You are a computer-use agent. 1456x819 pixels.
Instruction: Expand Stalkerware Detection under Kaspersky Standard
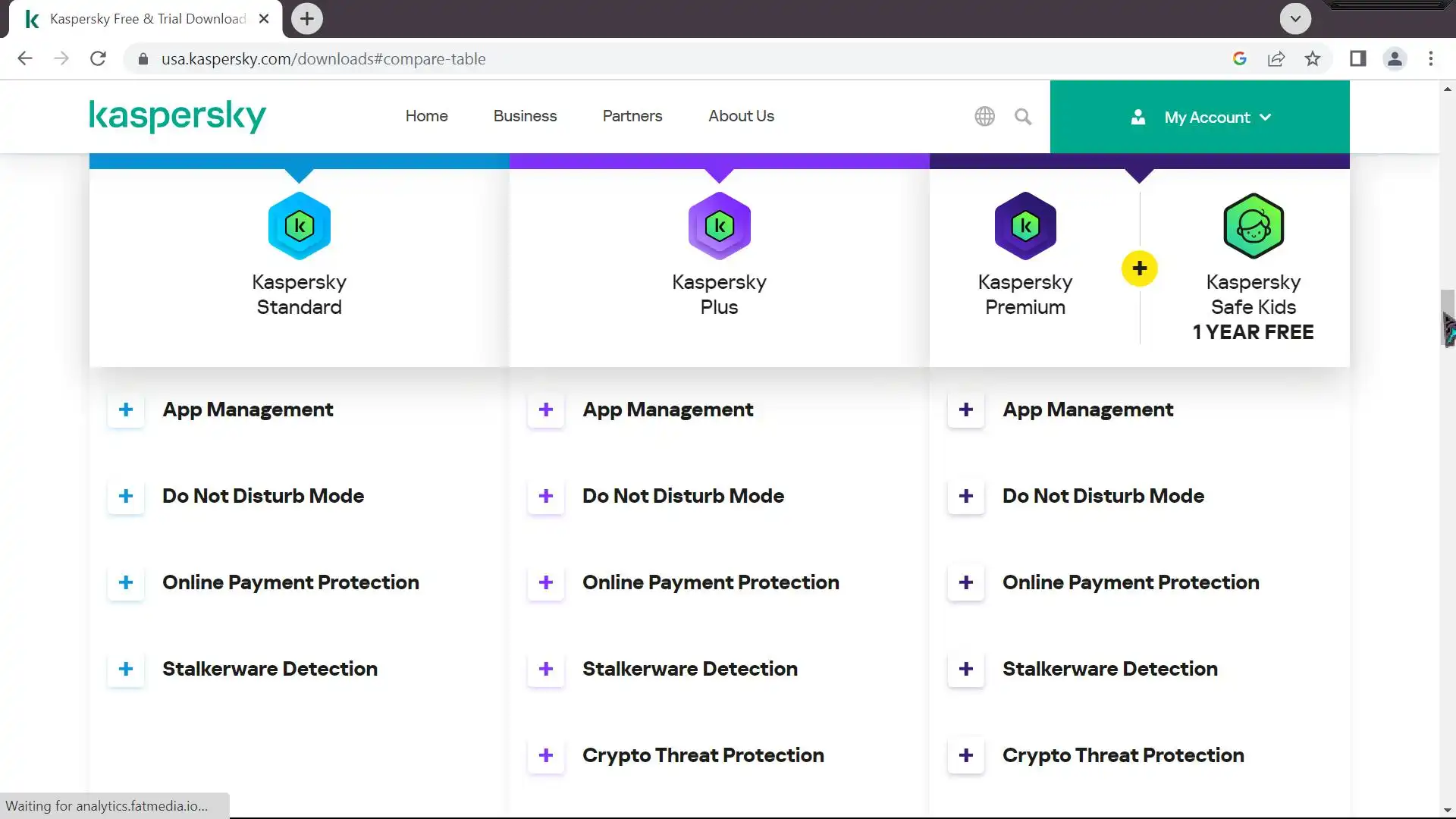126,670
